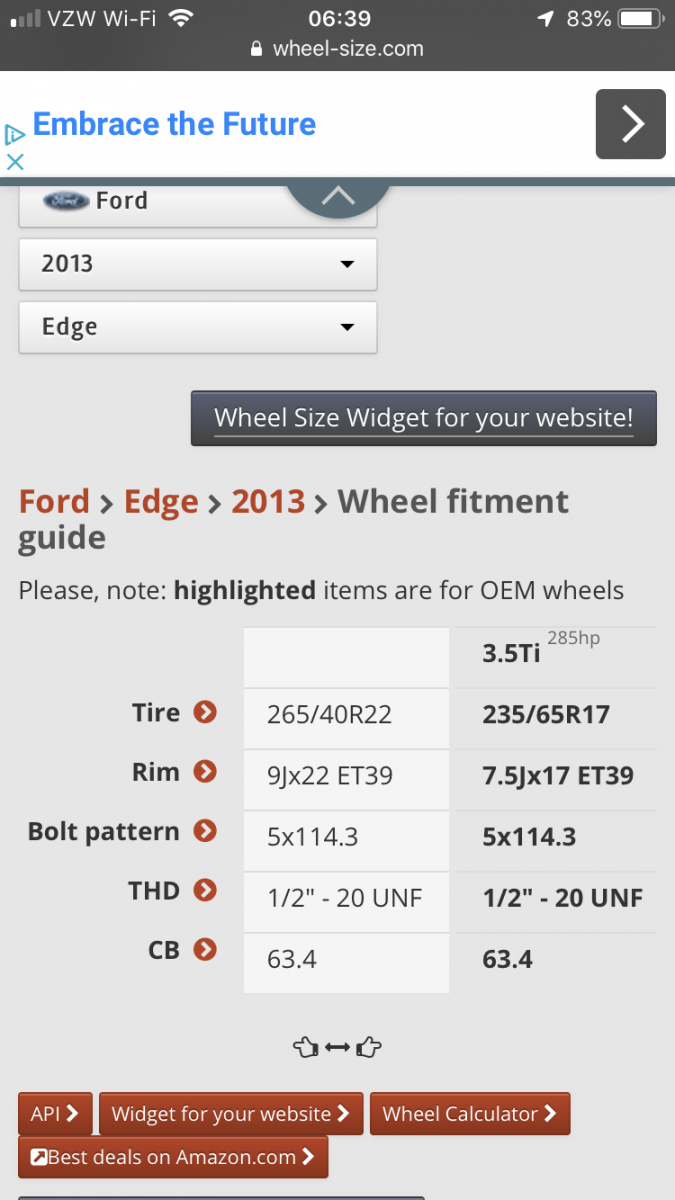This screenshot has width=675, height=1200.
Task: Click the Wheel Calculator button
Action: tap(470, 1113)
